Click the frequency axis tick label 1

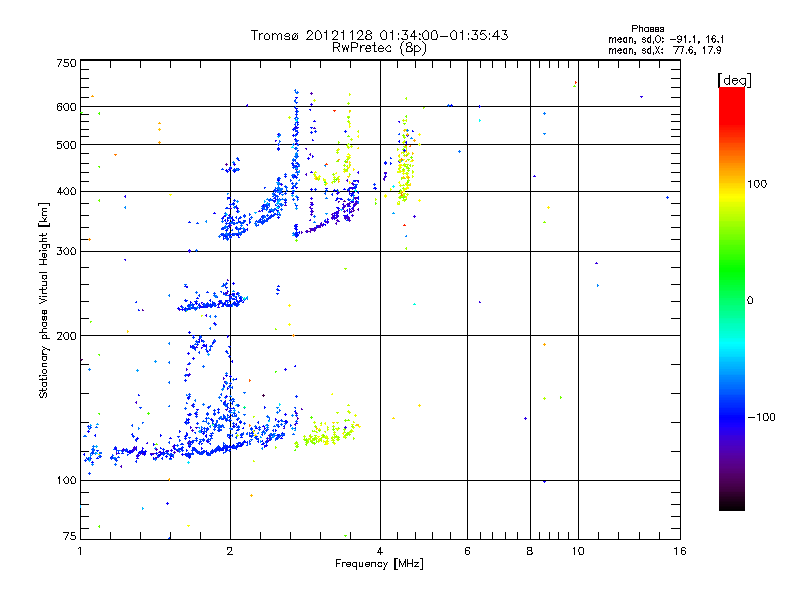click(x=80, y=551)
